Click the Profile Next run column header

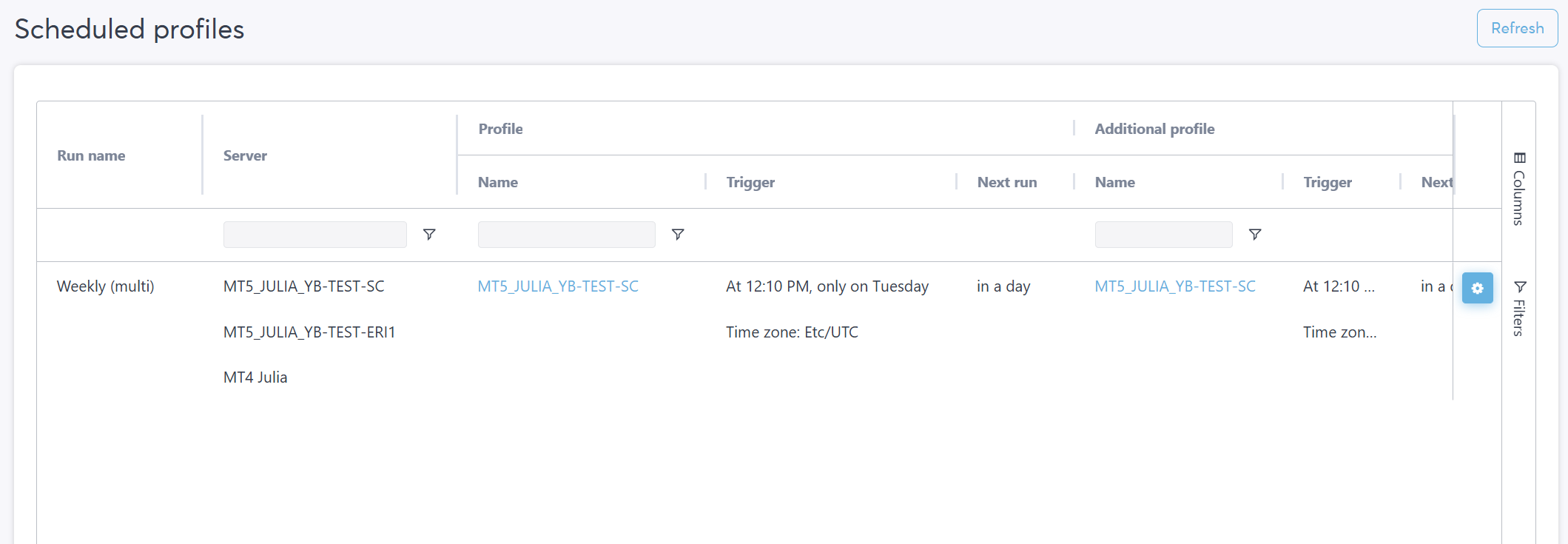pos(1006,182)
